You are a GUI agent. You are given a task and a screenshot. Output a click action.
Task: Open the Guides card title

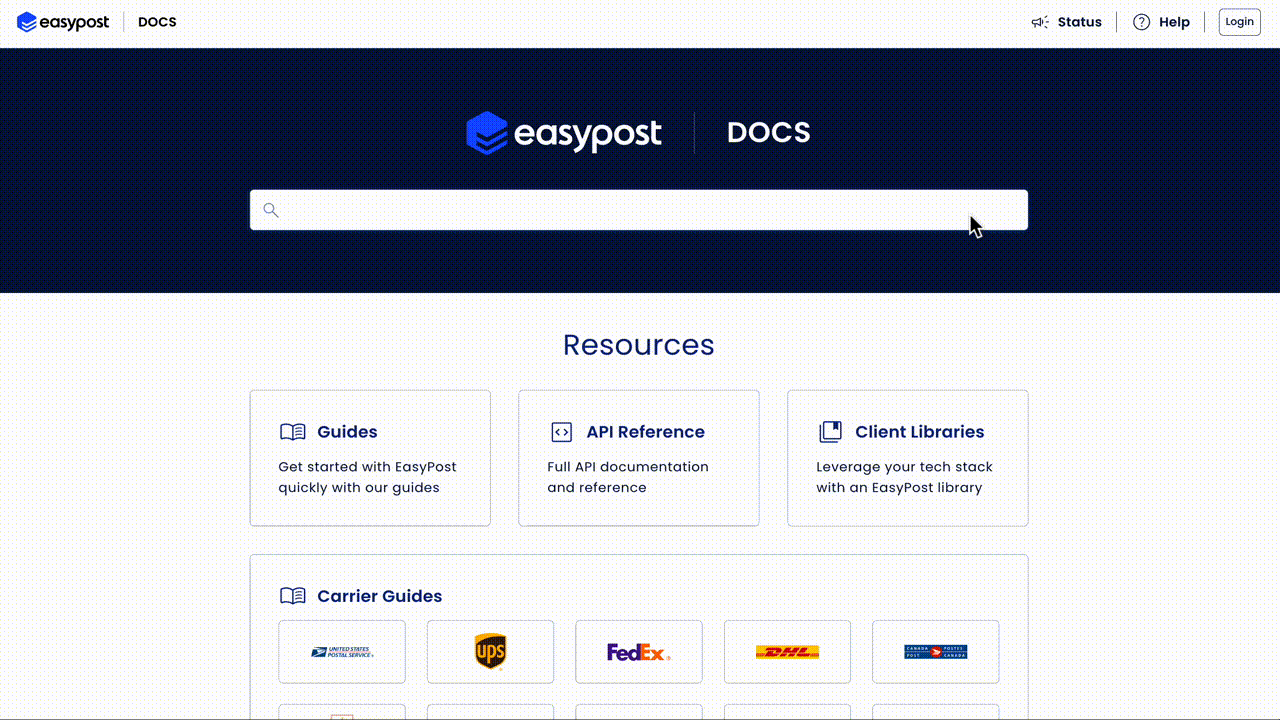[347, 432]
